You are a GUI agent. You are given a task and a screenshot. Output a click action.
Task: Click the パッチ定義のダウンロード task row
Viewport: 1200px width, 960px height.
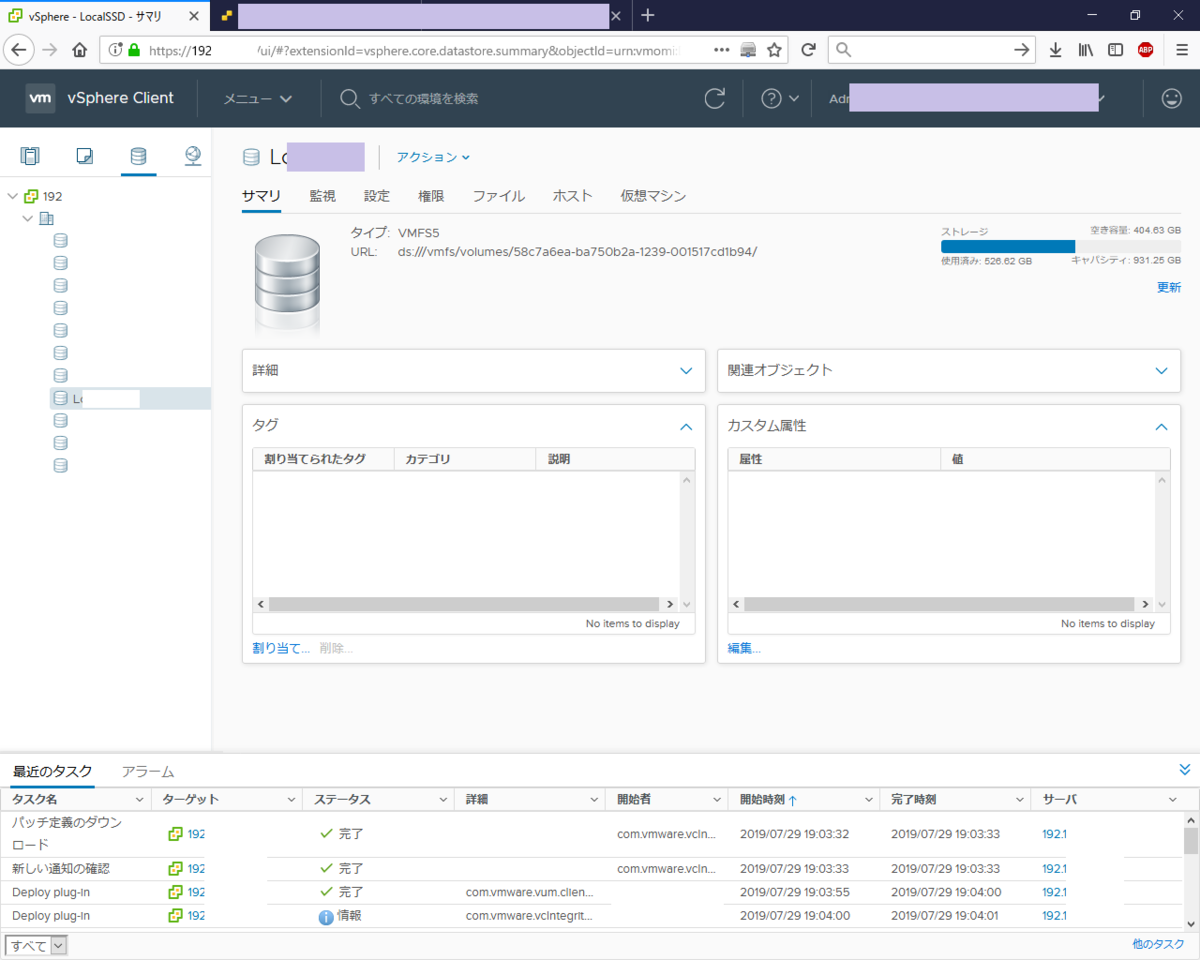coord(591,834)
